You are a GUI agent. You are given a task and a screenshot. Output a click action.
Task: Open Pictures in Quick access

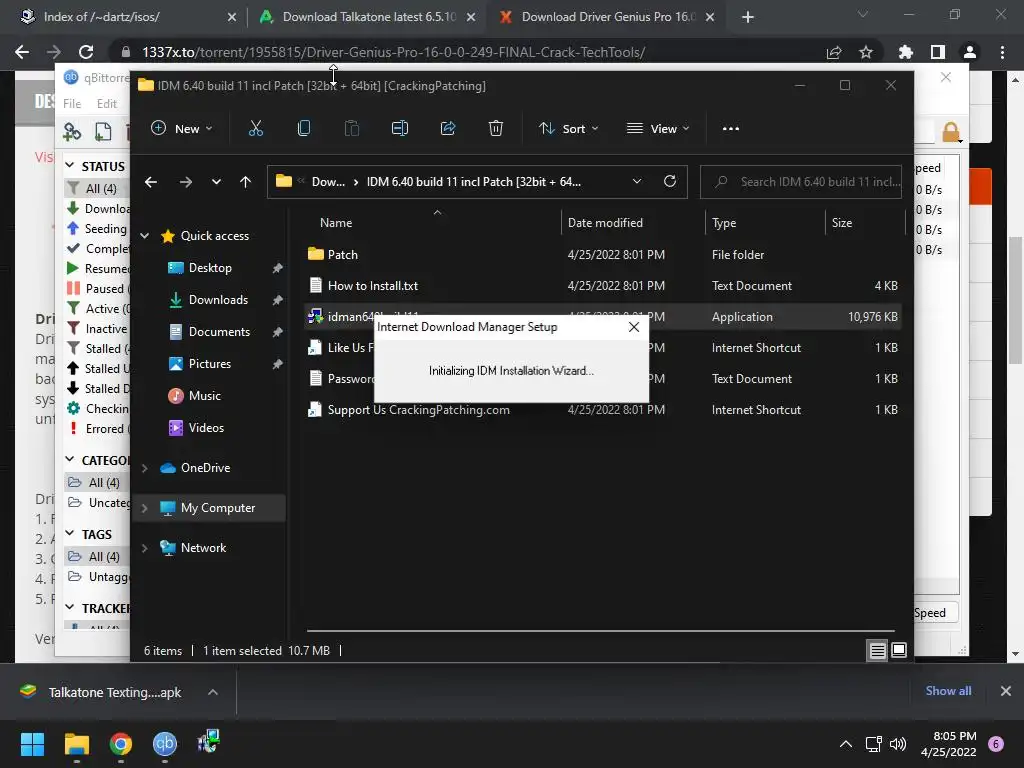210,364
